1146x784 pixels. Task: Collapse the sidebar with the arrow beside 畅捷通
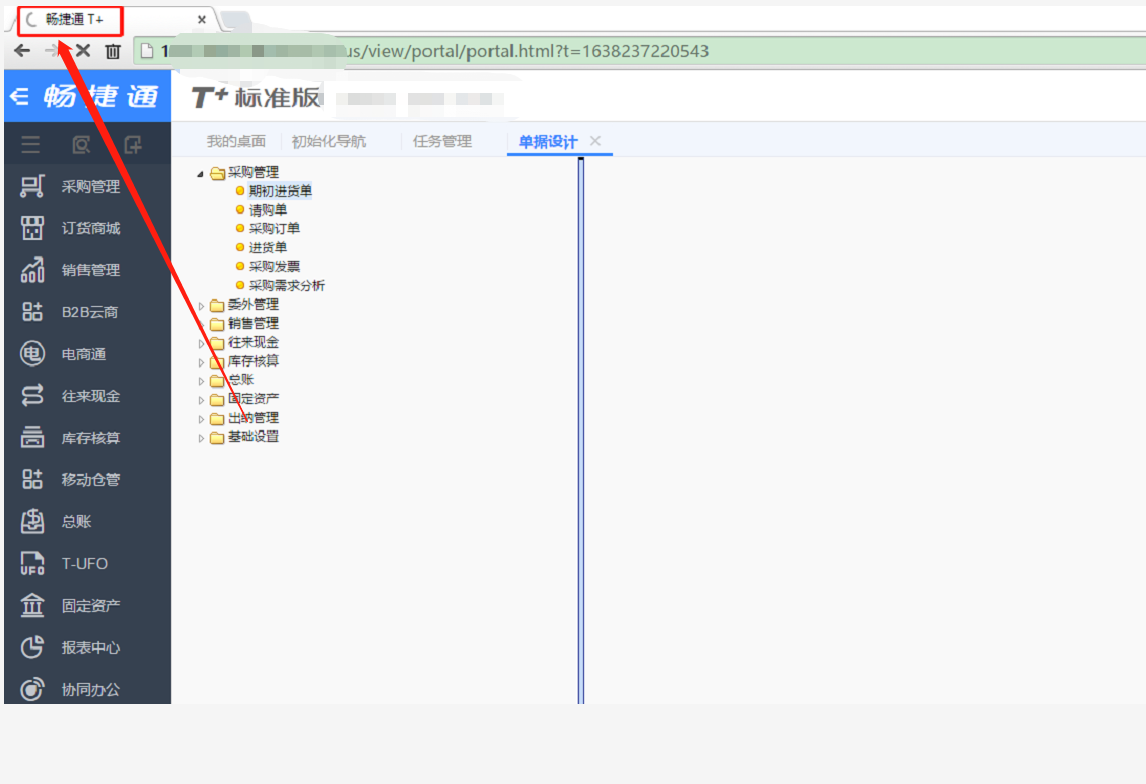click(20, 96)
